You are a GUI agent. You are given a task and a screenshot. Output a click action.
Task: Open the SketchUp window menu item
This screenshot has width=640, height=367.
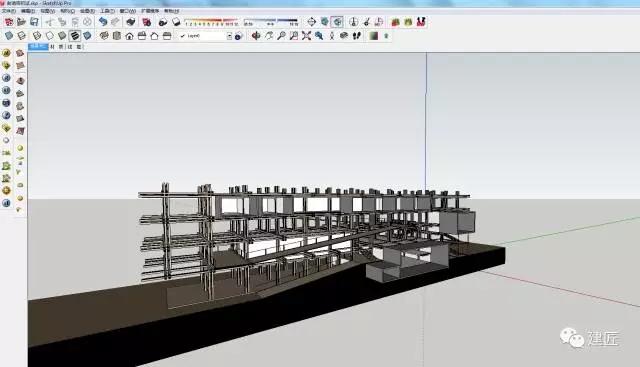click(127, 11)
